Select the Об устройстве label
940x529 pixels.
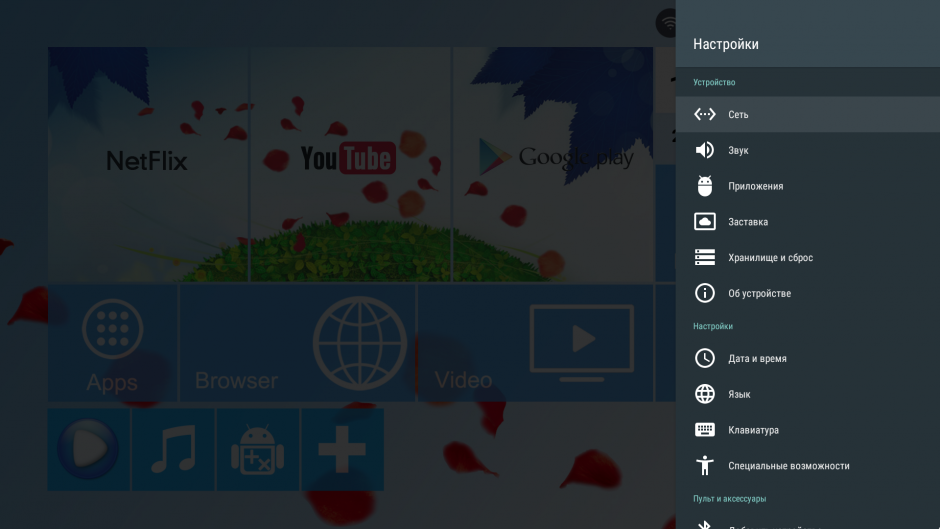coord(760,293)
